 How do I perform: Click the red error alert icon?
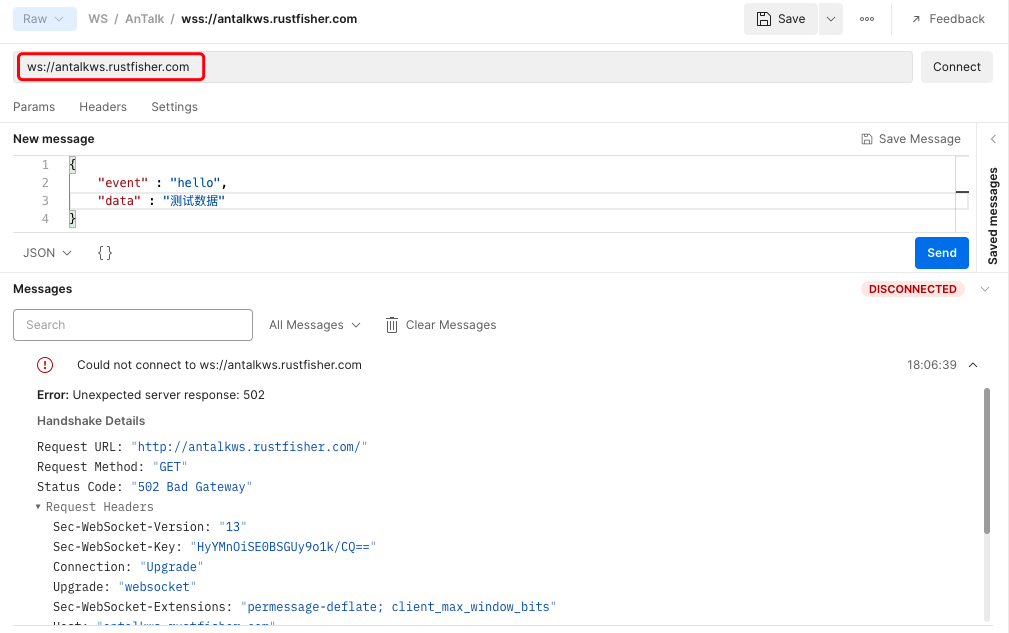[x=45, y=365]
